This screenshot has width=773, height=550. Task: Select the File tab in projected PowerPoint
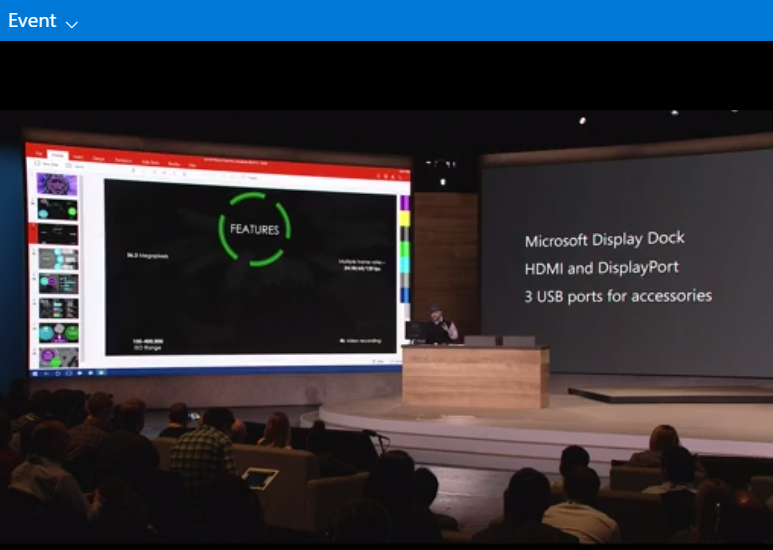pos(38,153)
